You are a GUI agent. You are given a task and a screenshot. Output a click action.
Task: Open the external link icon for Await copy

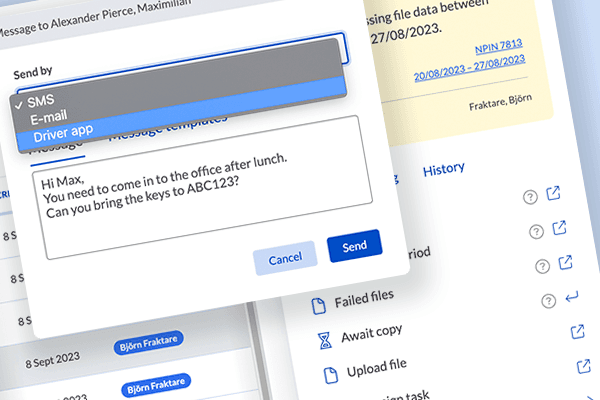[x=577, y=332]
